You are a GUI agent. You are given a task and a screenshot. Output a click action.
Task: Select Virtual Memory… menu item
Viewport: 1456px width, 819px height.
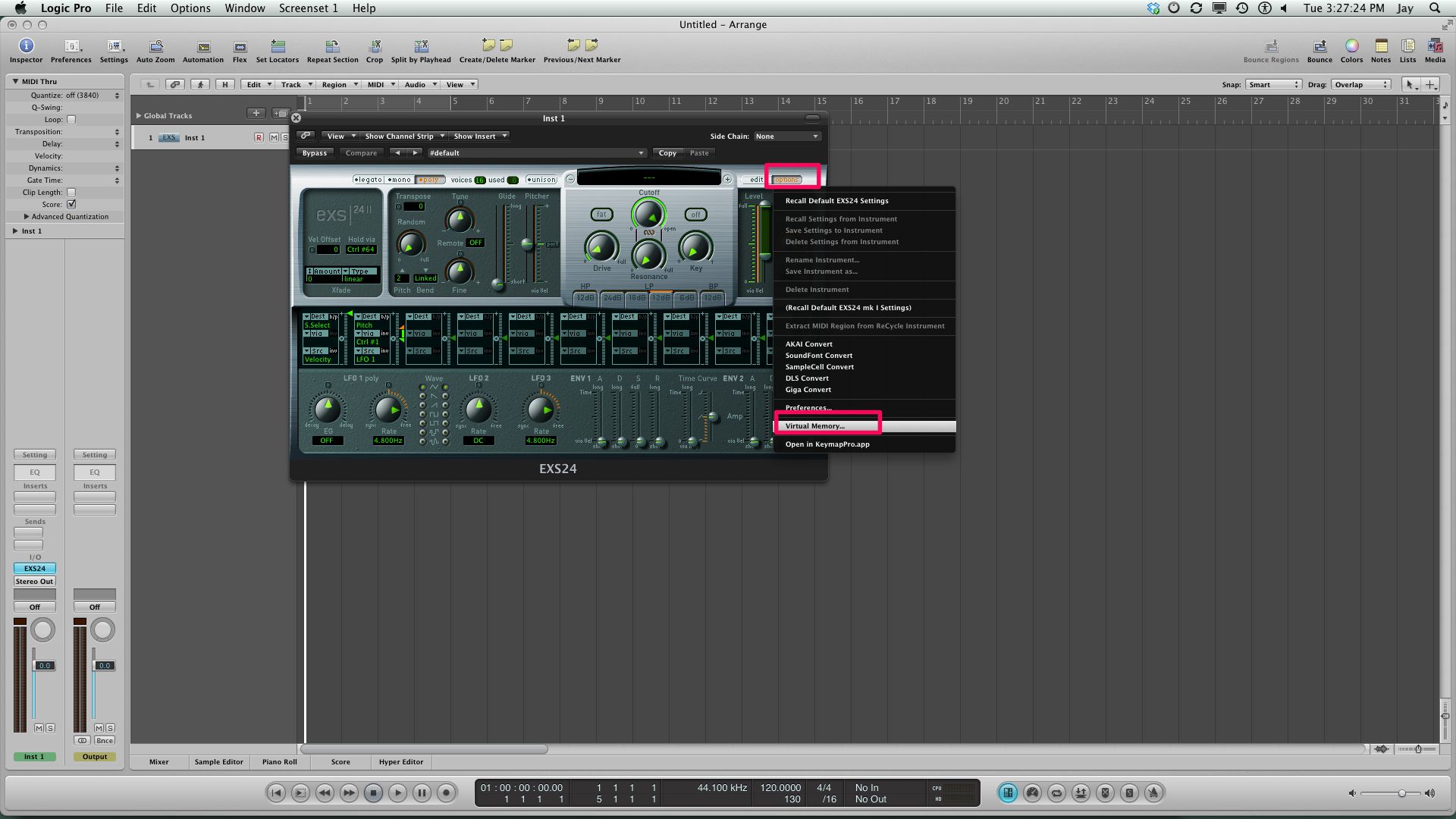[x=864, y=426]
